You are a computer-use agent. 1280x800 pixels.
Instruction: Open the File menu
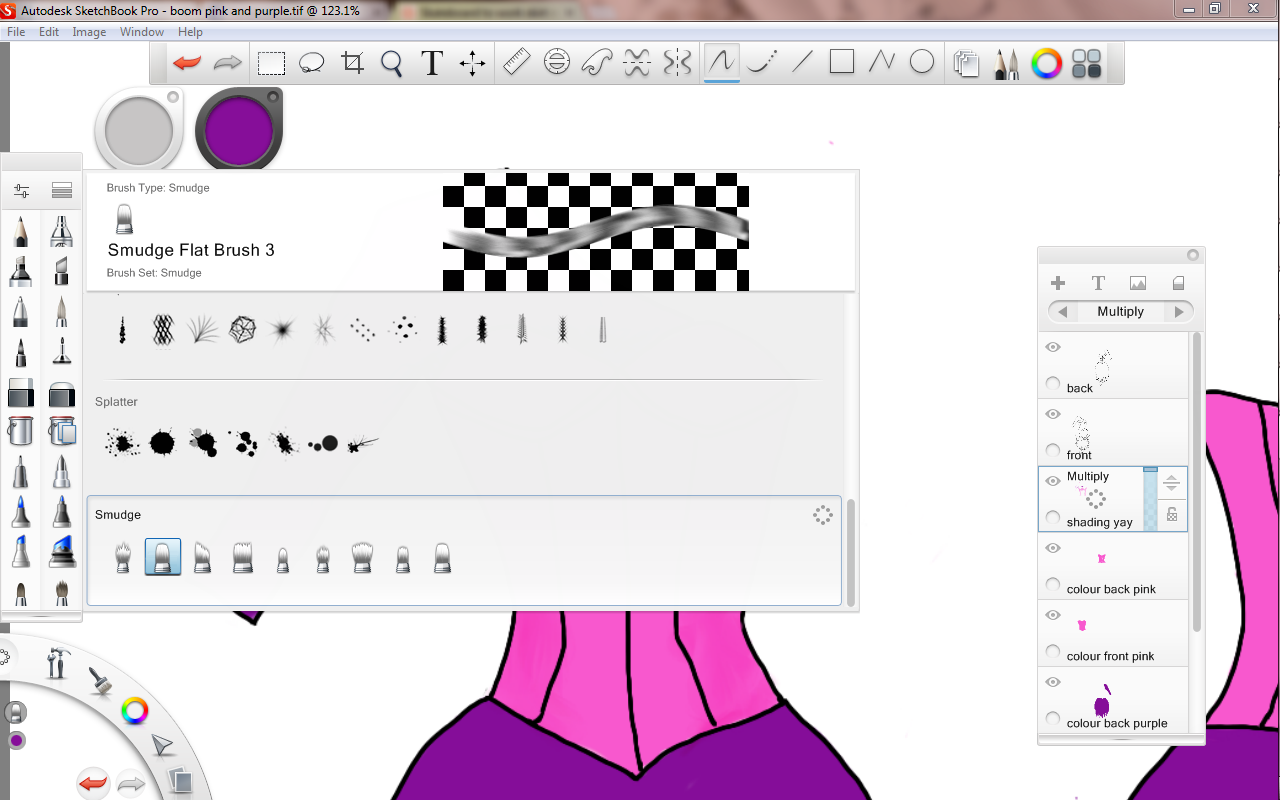[x=16, y=32]
